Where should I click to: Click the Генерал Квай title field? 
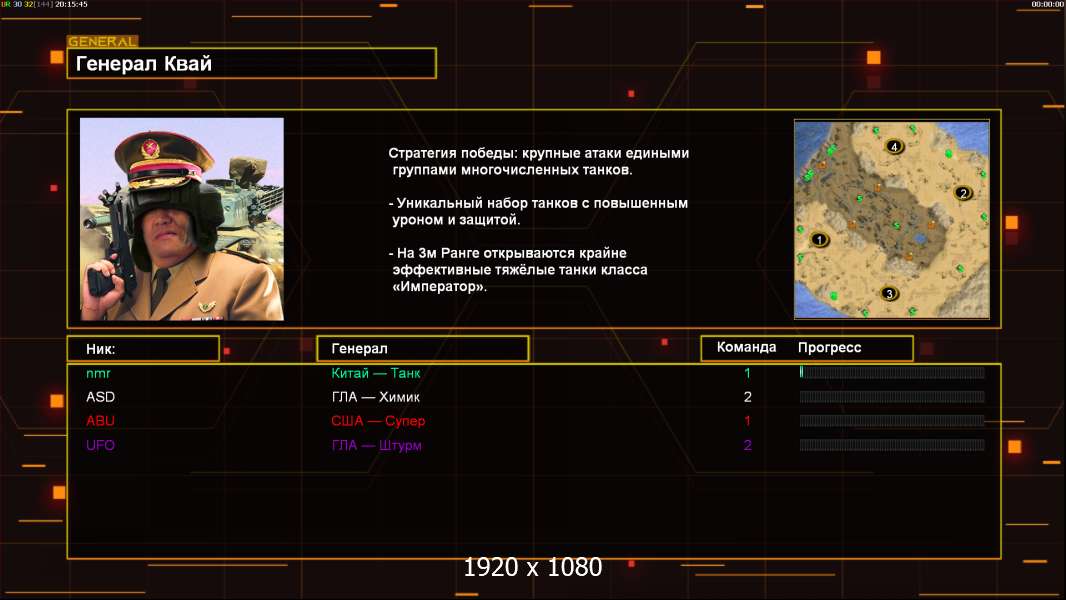tap(252, 63)
